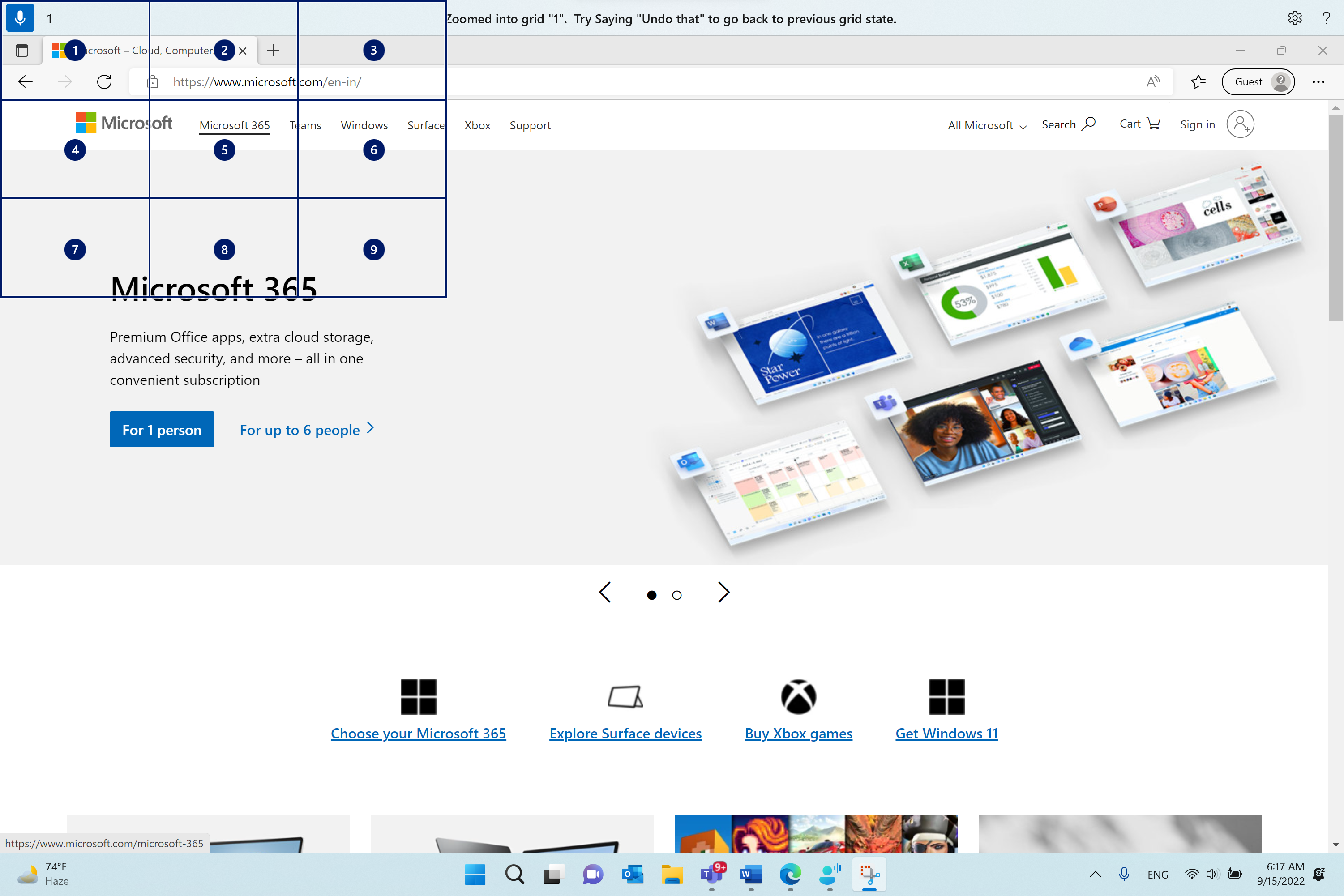1344x896 pixels.
Task: Click the next carousel arrow button
Action: pos(724,593)
